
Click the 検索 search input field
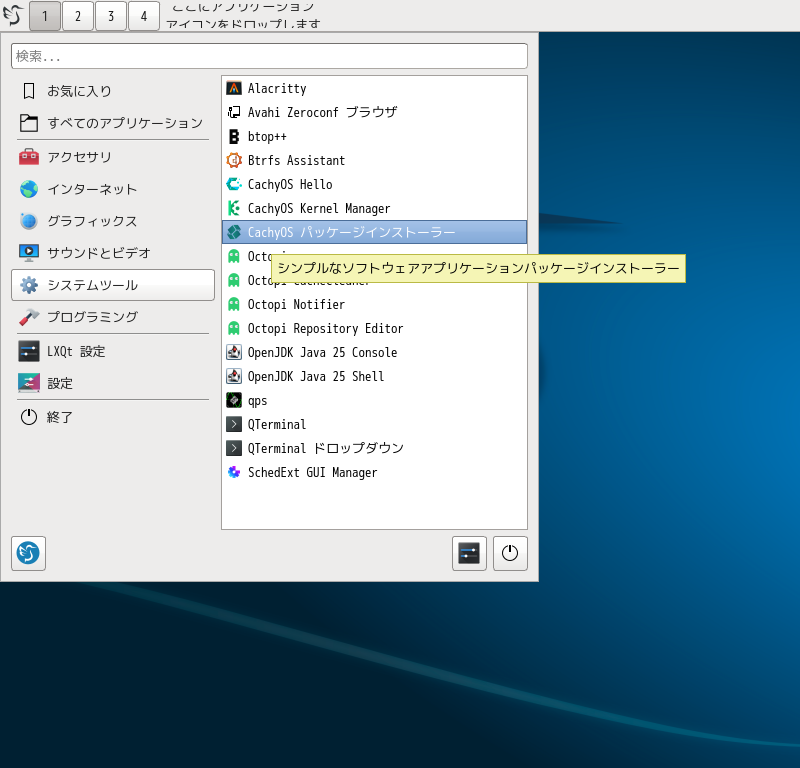click(269, 56)
